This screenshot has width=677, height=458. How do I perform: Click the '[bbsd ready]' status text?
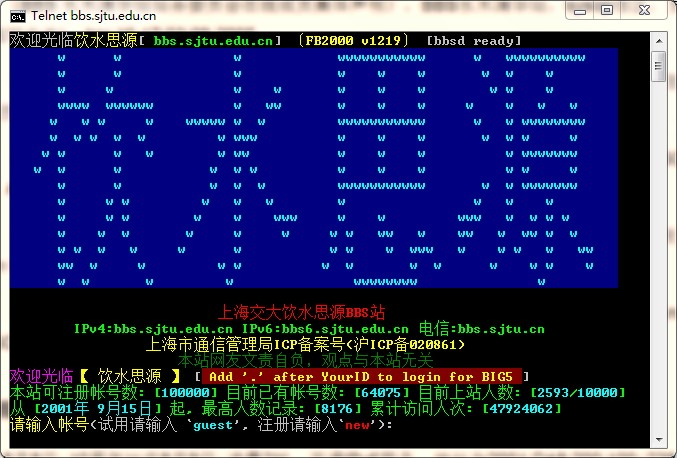(x=474, y=41)
